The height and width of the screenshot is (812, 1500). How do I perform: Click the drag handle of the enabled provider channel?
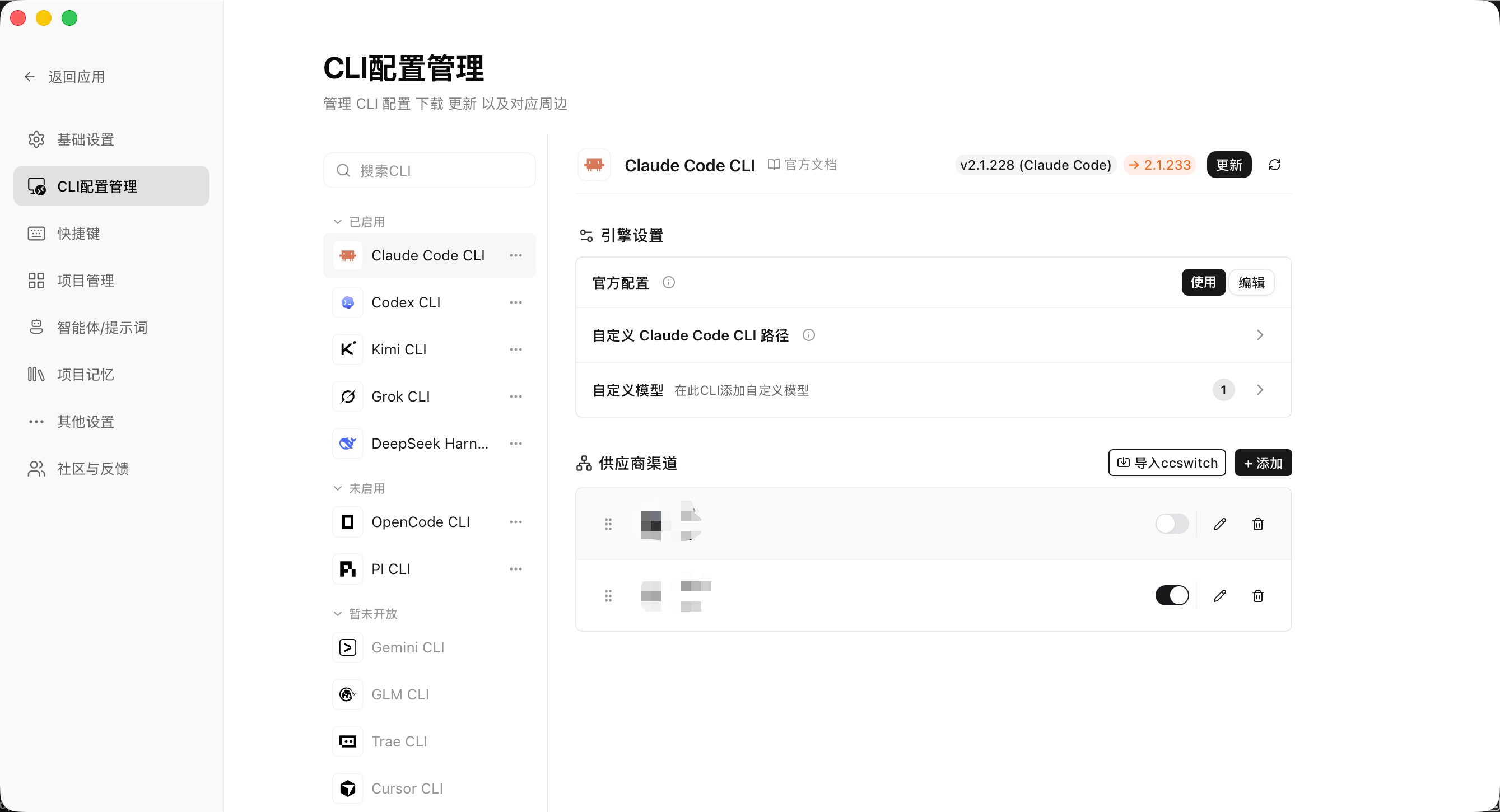click(608, 595)
